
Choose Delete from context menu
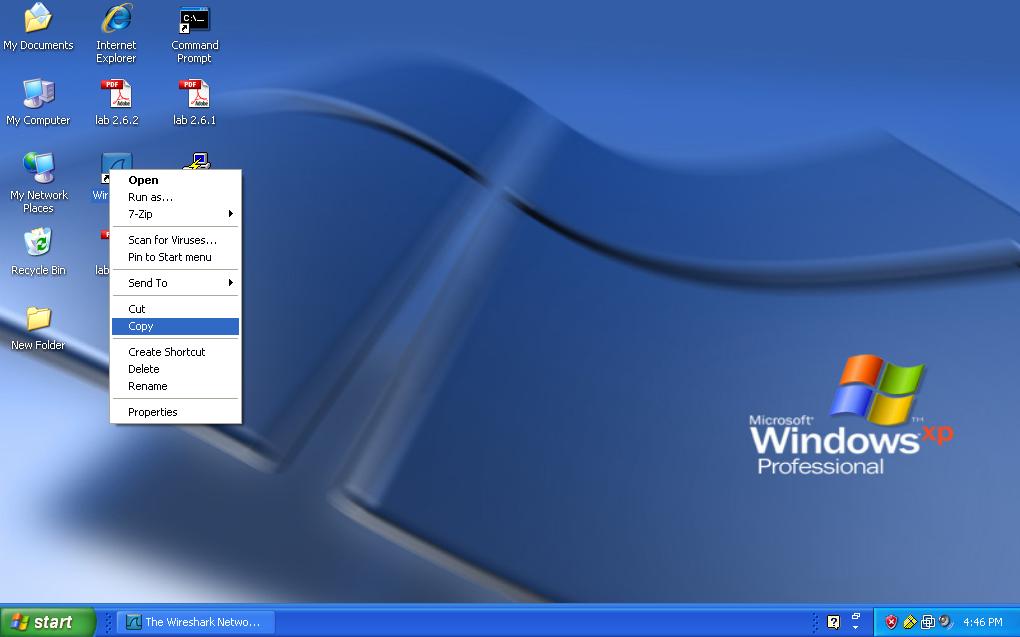click(x=175, y=369)
